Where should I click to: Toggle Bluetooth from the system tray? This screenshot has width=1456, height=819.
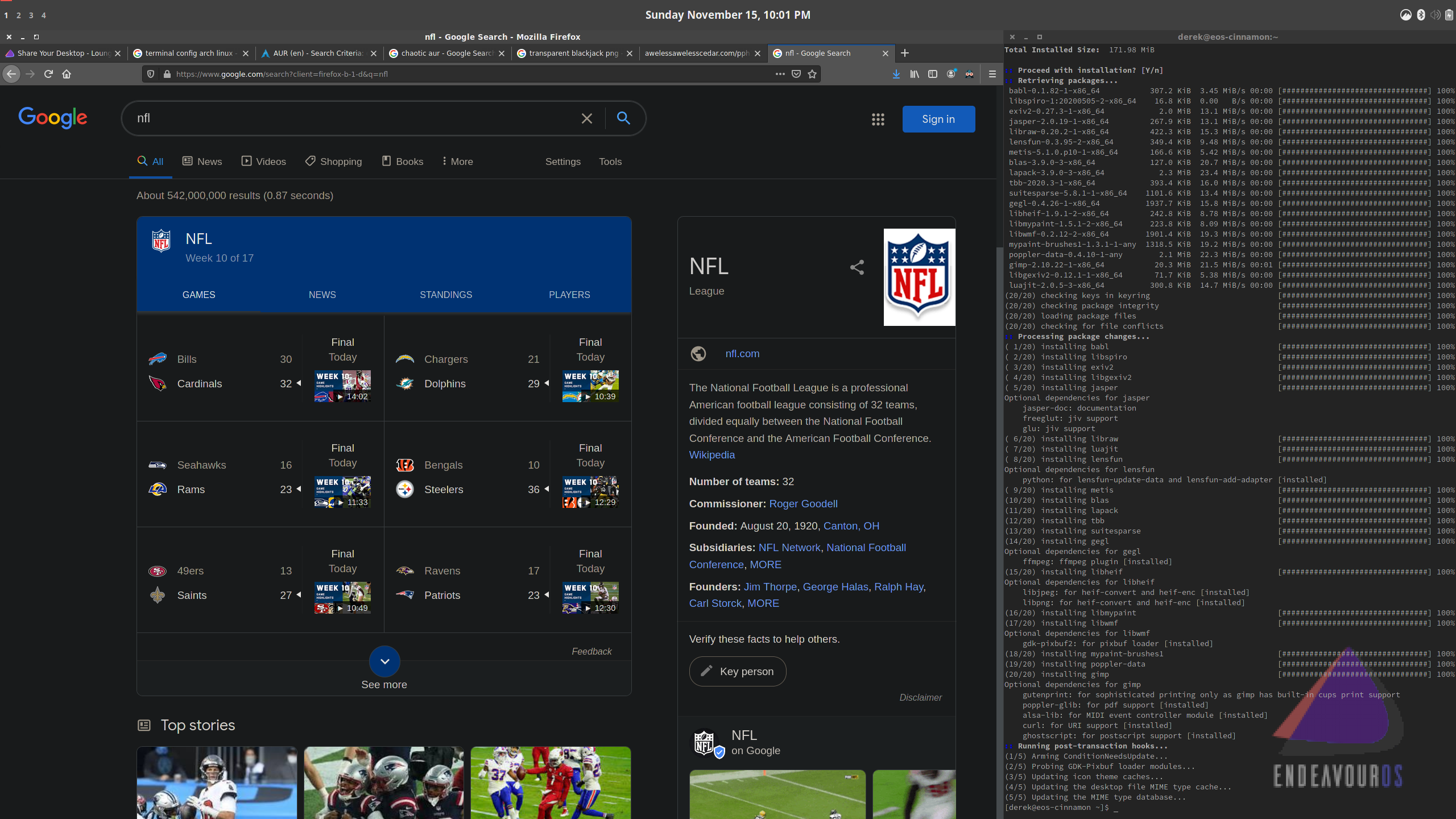1420,15
